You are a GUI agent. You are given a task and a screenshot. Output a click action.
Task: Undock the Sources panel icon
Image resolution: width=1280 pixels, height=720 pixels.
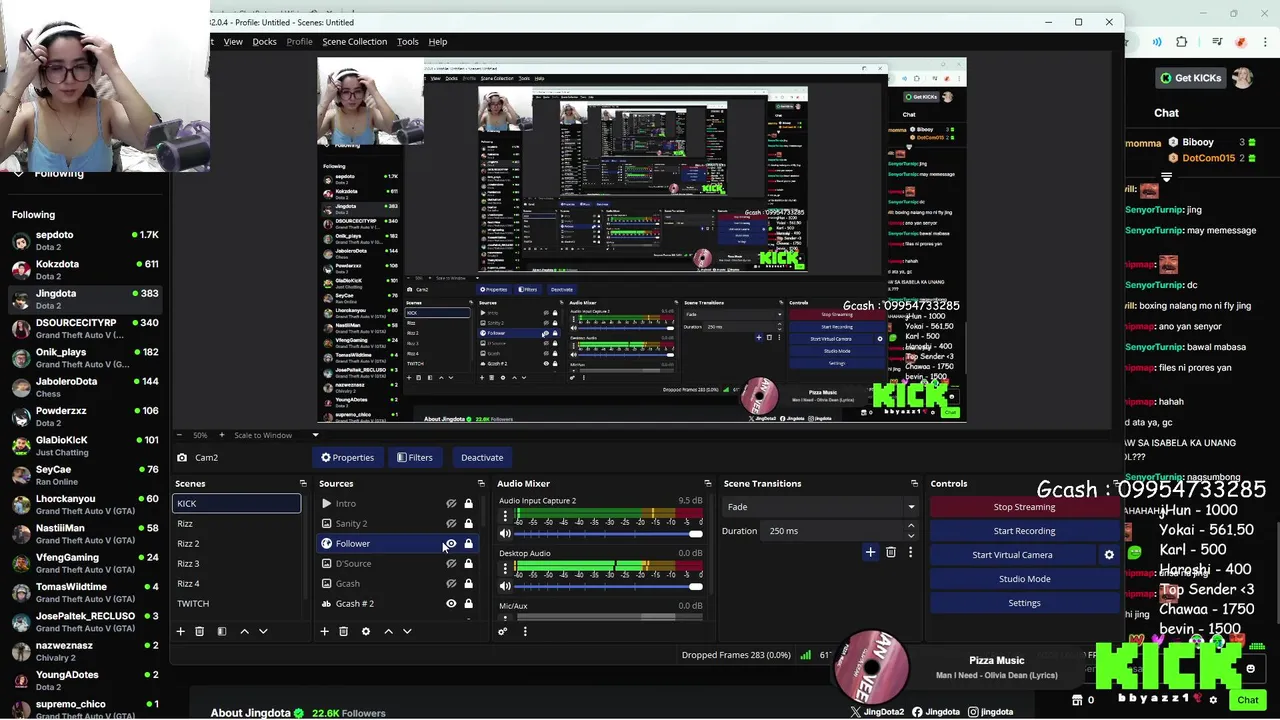pyautogui.click(x=483, y=484)
